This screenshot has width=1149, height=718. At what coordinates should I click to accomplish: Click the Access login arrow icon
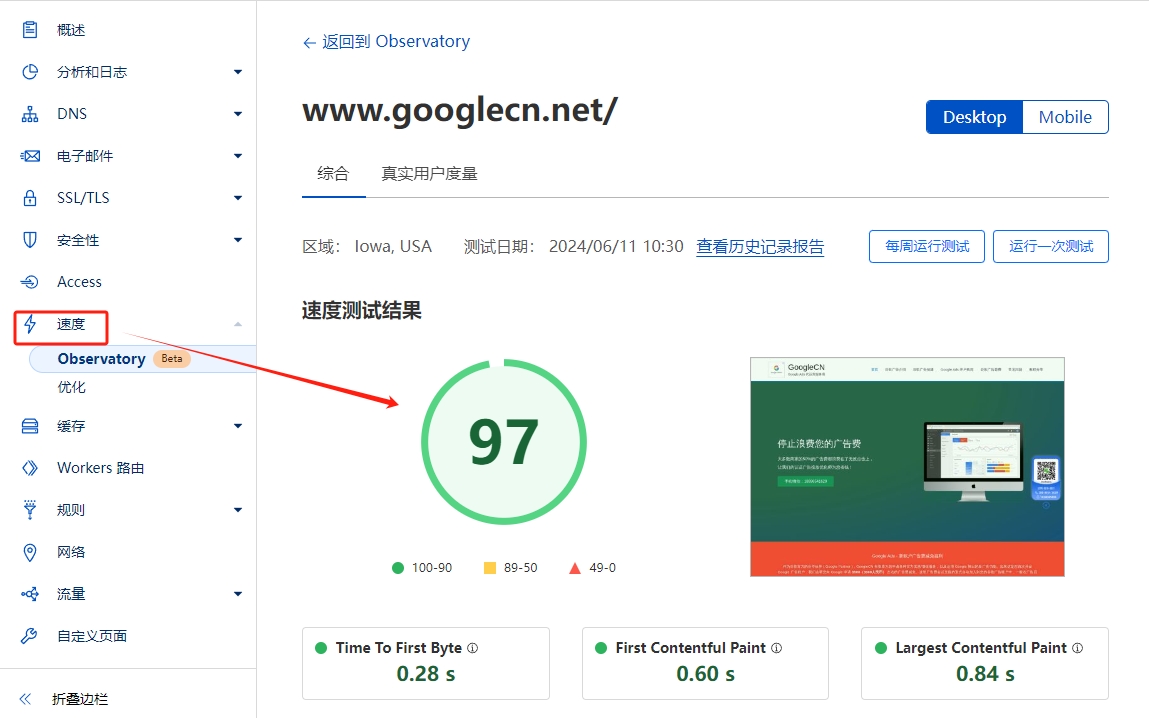coord(30,282)
